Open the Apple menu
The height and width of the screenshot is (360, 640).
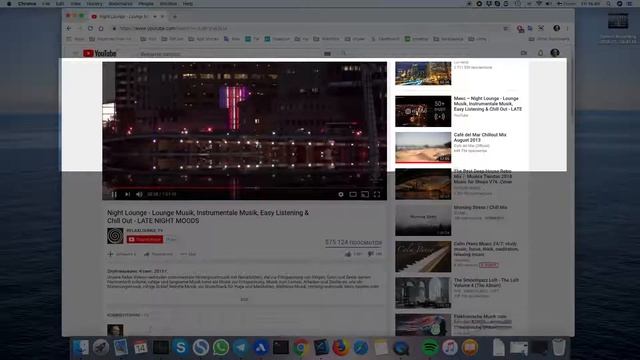pyautogui.click(x=9, y=3)
